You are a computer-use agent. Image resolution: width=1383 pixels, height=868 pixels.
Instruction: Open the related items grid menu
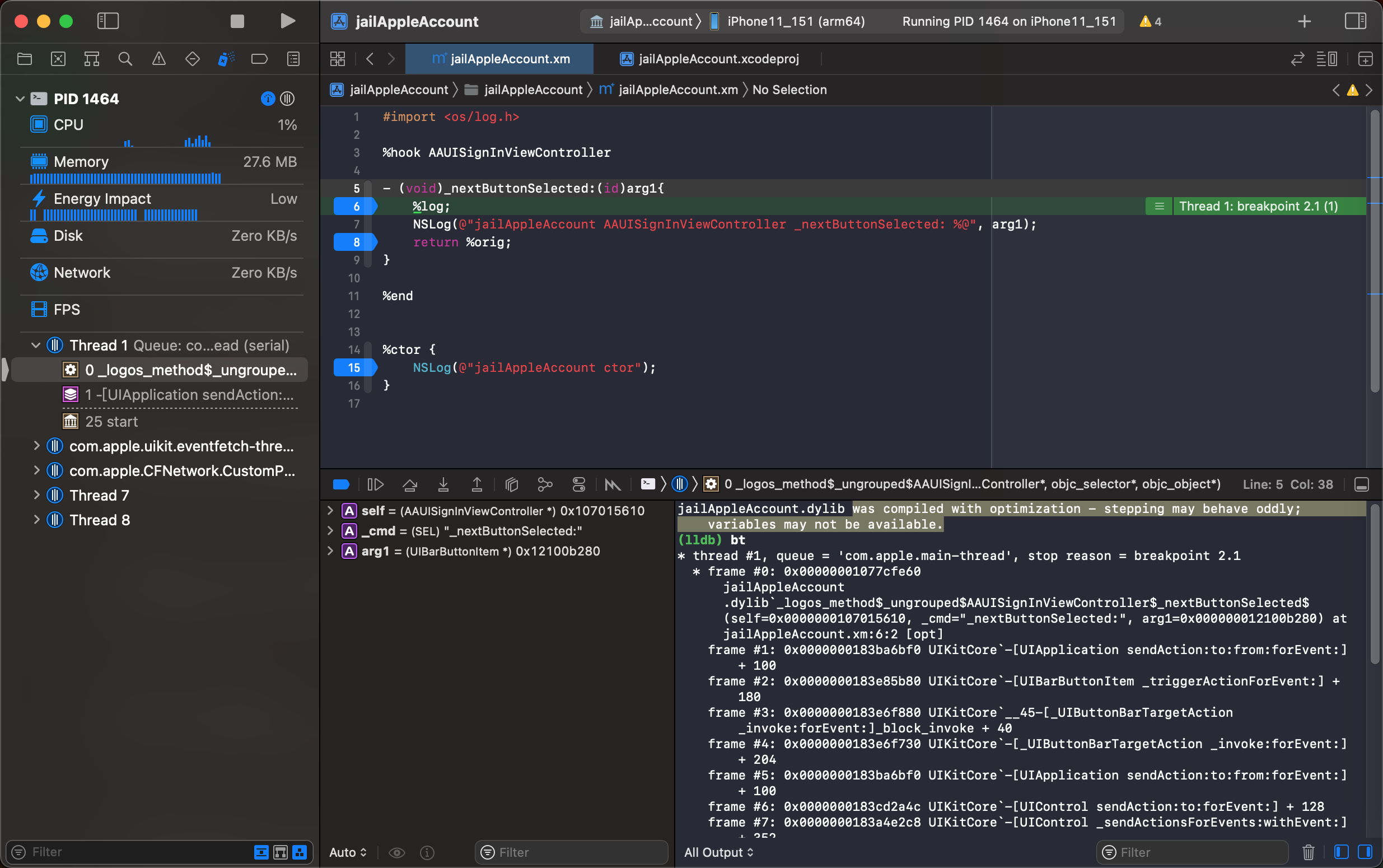coord(338,59)
